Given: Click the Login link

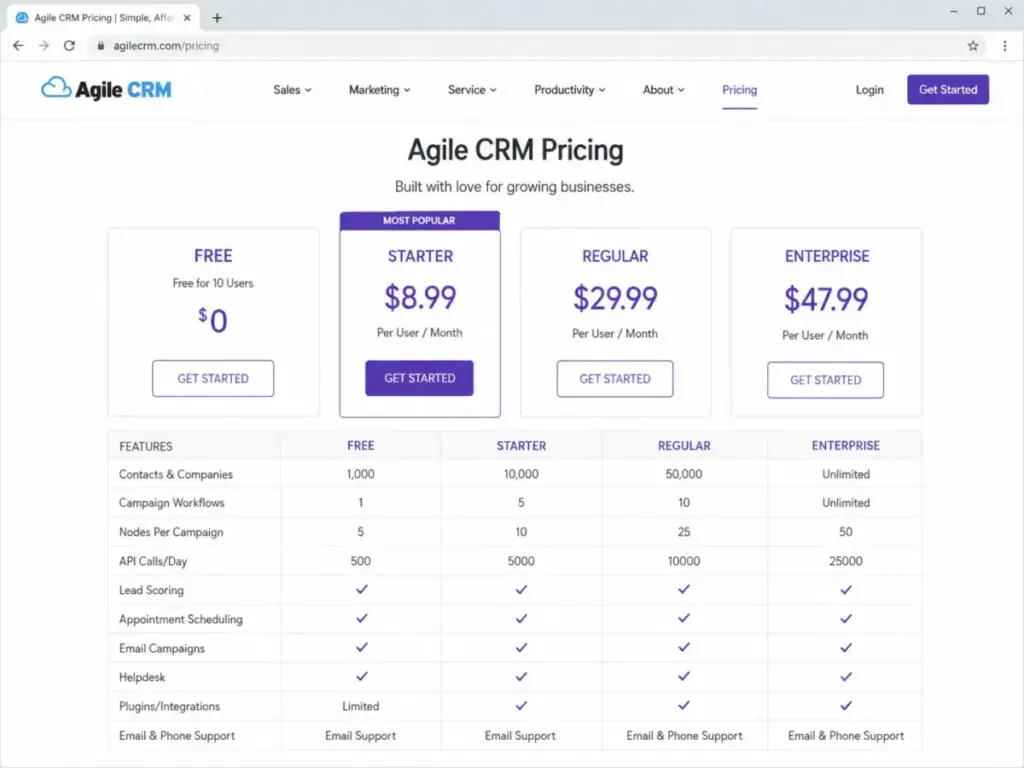Looking at the screenshot, I should [x=869, y=90].
